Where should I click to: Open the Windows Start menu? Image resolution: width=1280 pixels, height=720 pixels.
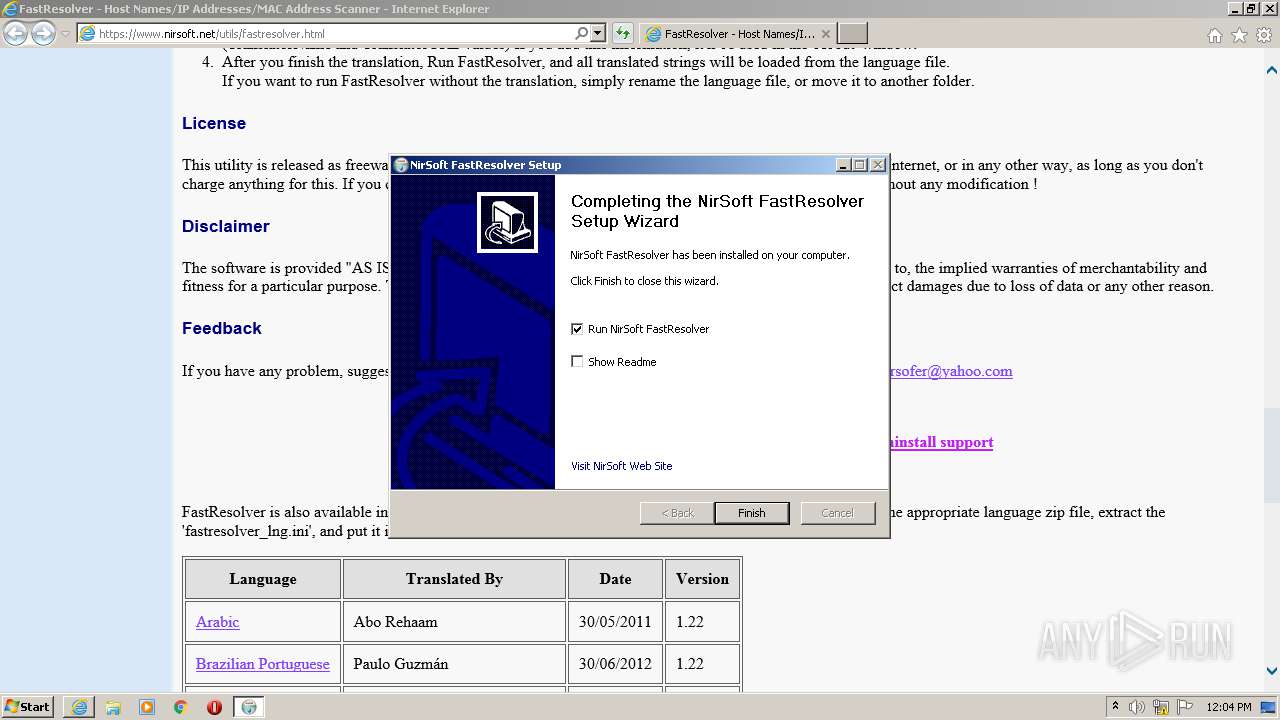(x=28, y=706)
